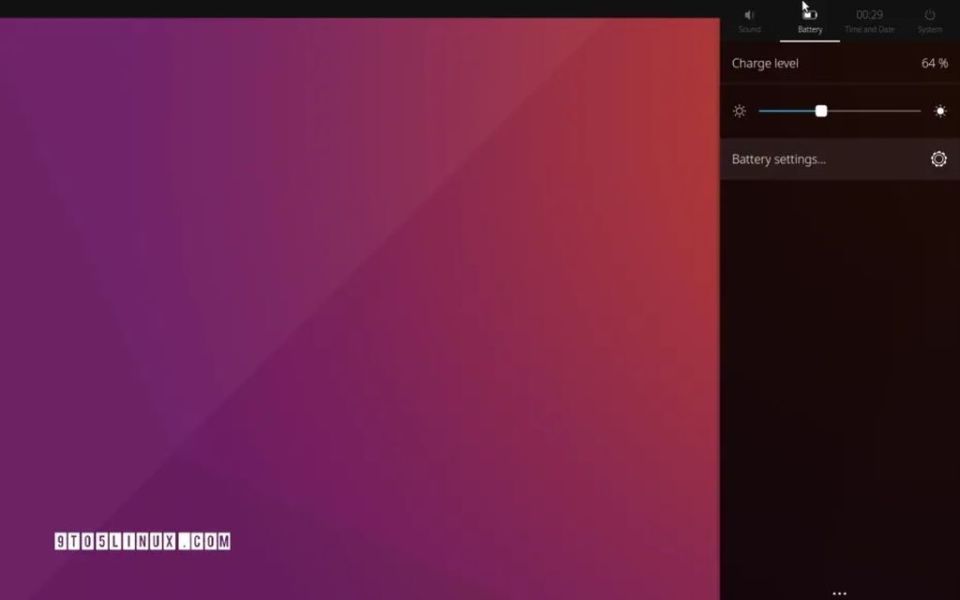Click the brightness slider handle

(821, 111)
